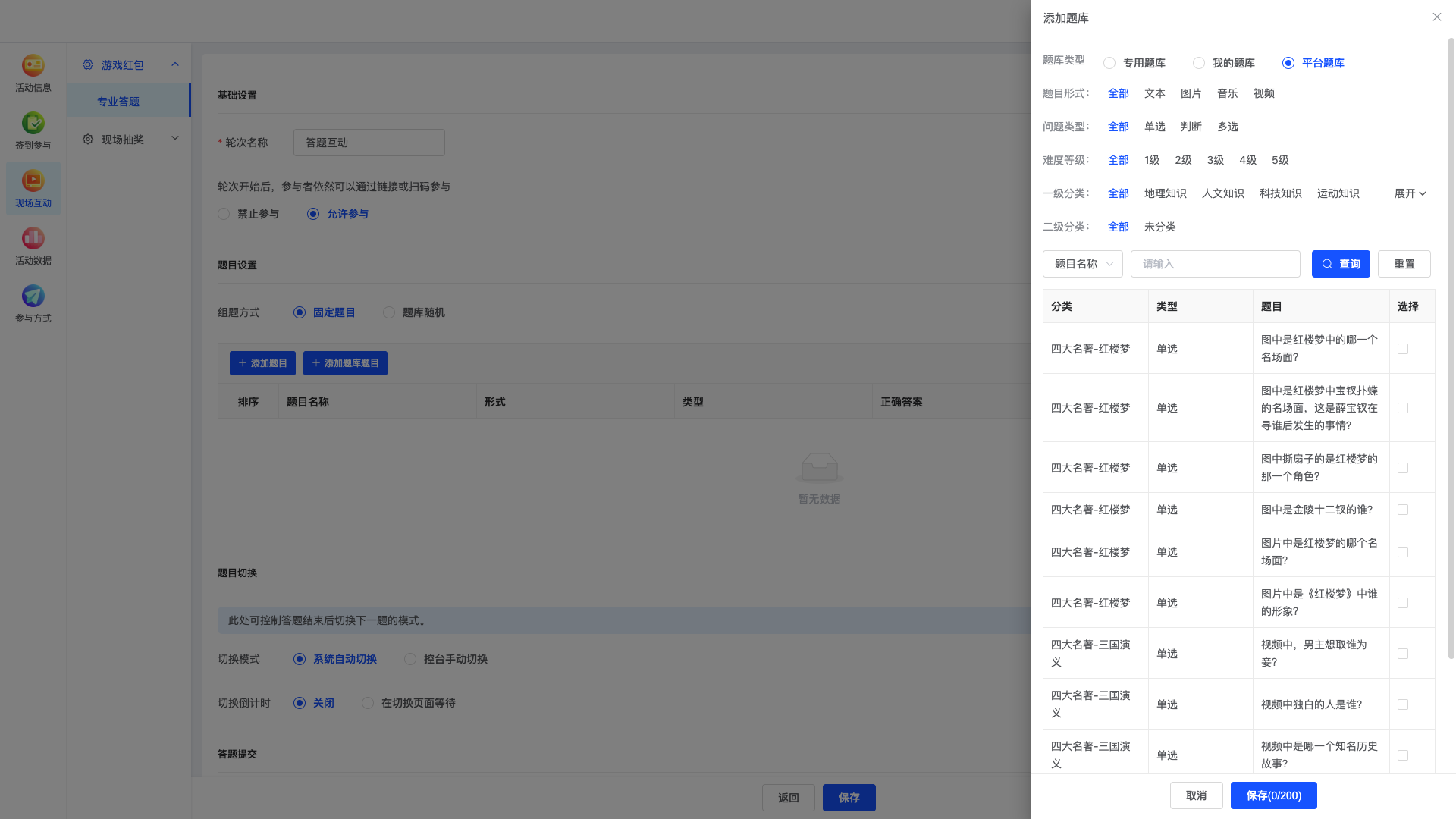Check the box for 图中是金陵十二钗的谁?
Image resolution: width=1456 pixels, height=819 pixels.
1403,510
